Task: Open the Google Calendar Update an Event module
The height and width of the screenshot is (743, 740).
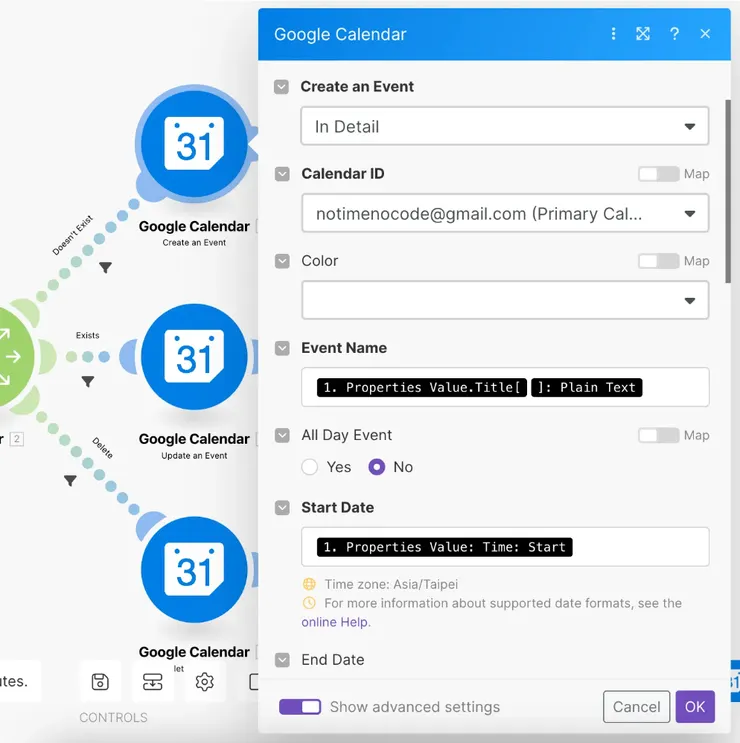Action: [x=194, y=356]
